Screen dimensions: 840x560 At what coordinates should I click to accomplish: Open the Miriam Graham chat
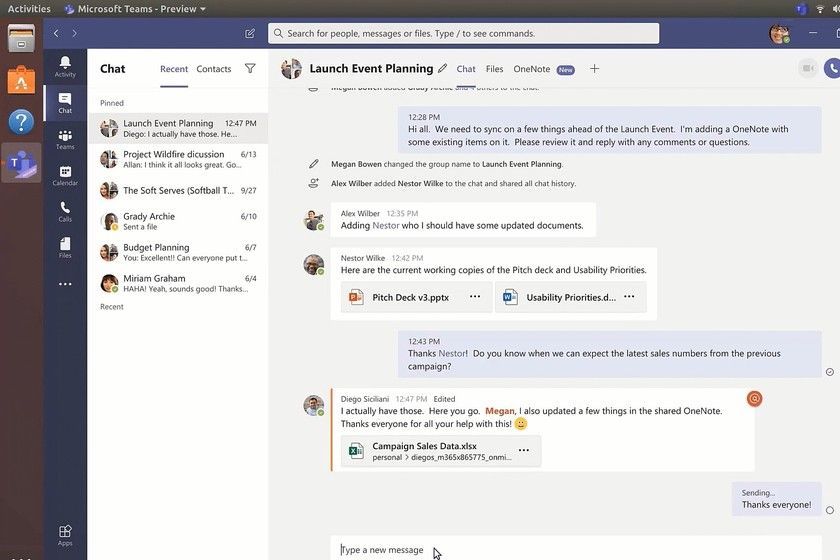pos(178,283)
